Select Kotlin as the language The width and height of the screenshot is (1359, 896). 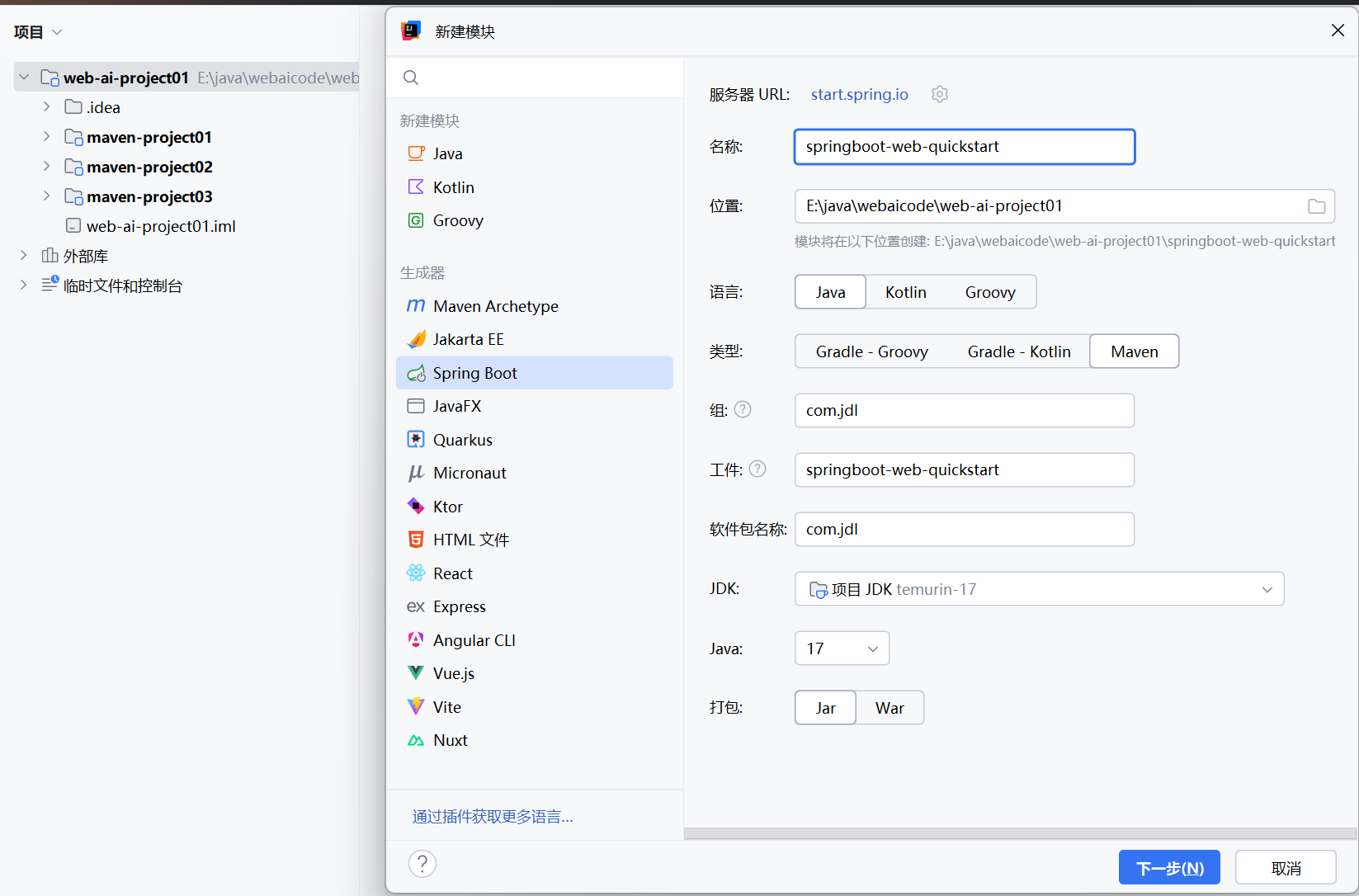[906, 292]
